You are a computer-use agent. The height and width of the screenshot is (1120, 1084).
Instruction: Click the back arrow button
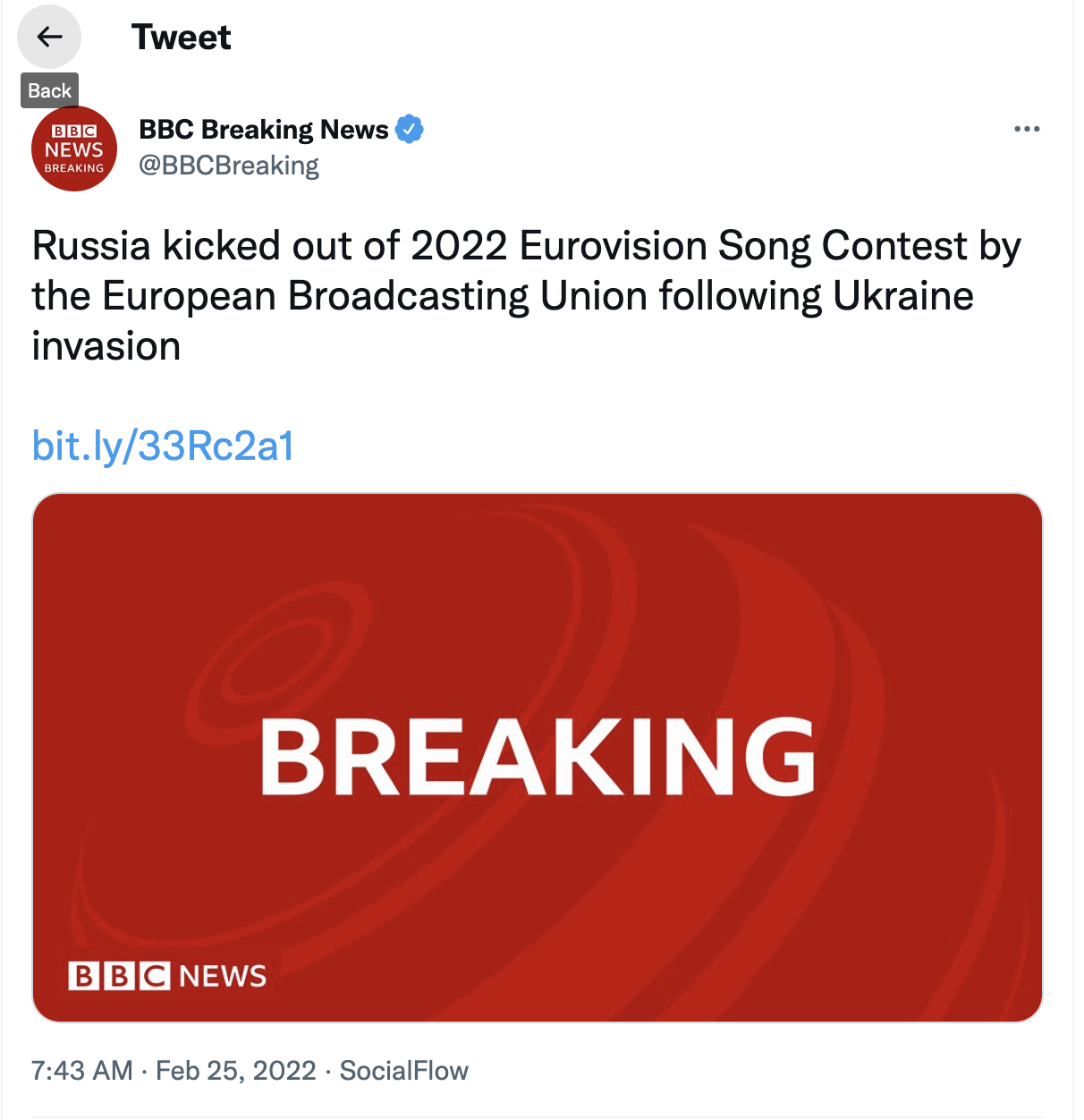(x=49, y=37)
